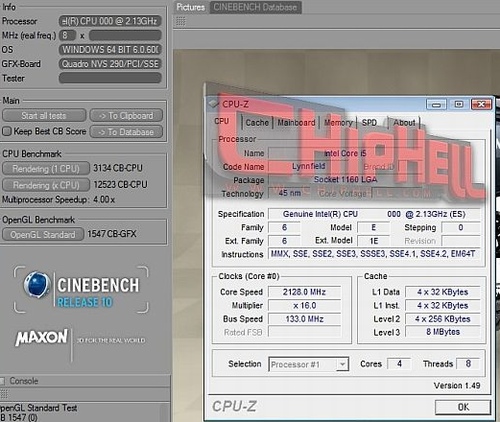500x422 pixels.
Task: Enable Keep Best CB Score checkbox
Action: tap(7, 131)
